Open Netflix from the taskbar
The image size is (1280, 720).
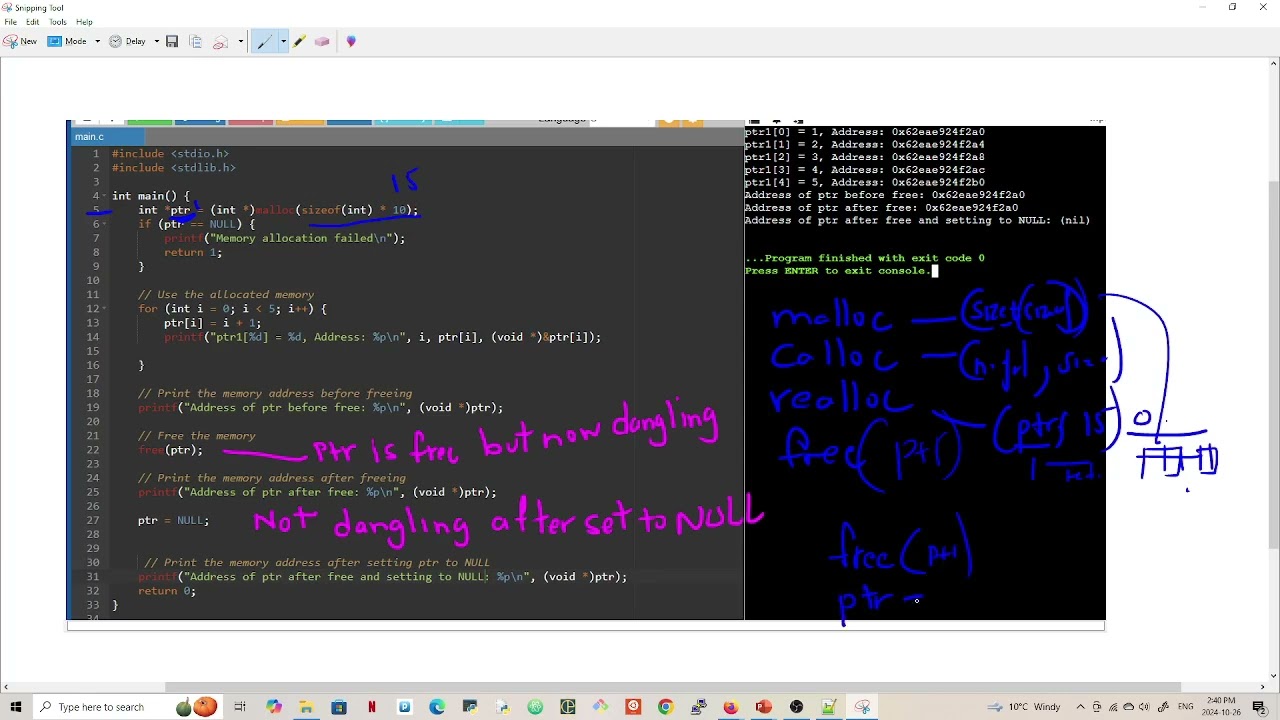tap(372, 707)
